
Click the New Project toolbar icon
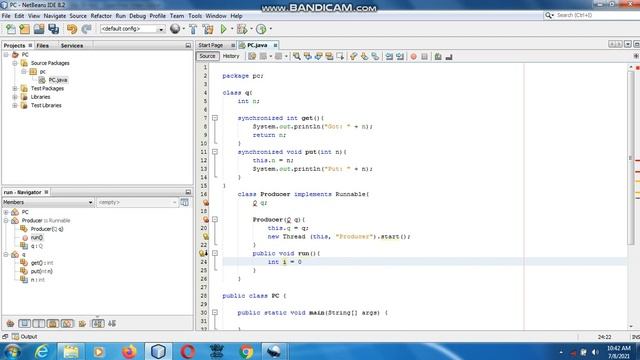25,29
